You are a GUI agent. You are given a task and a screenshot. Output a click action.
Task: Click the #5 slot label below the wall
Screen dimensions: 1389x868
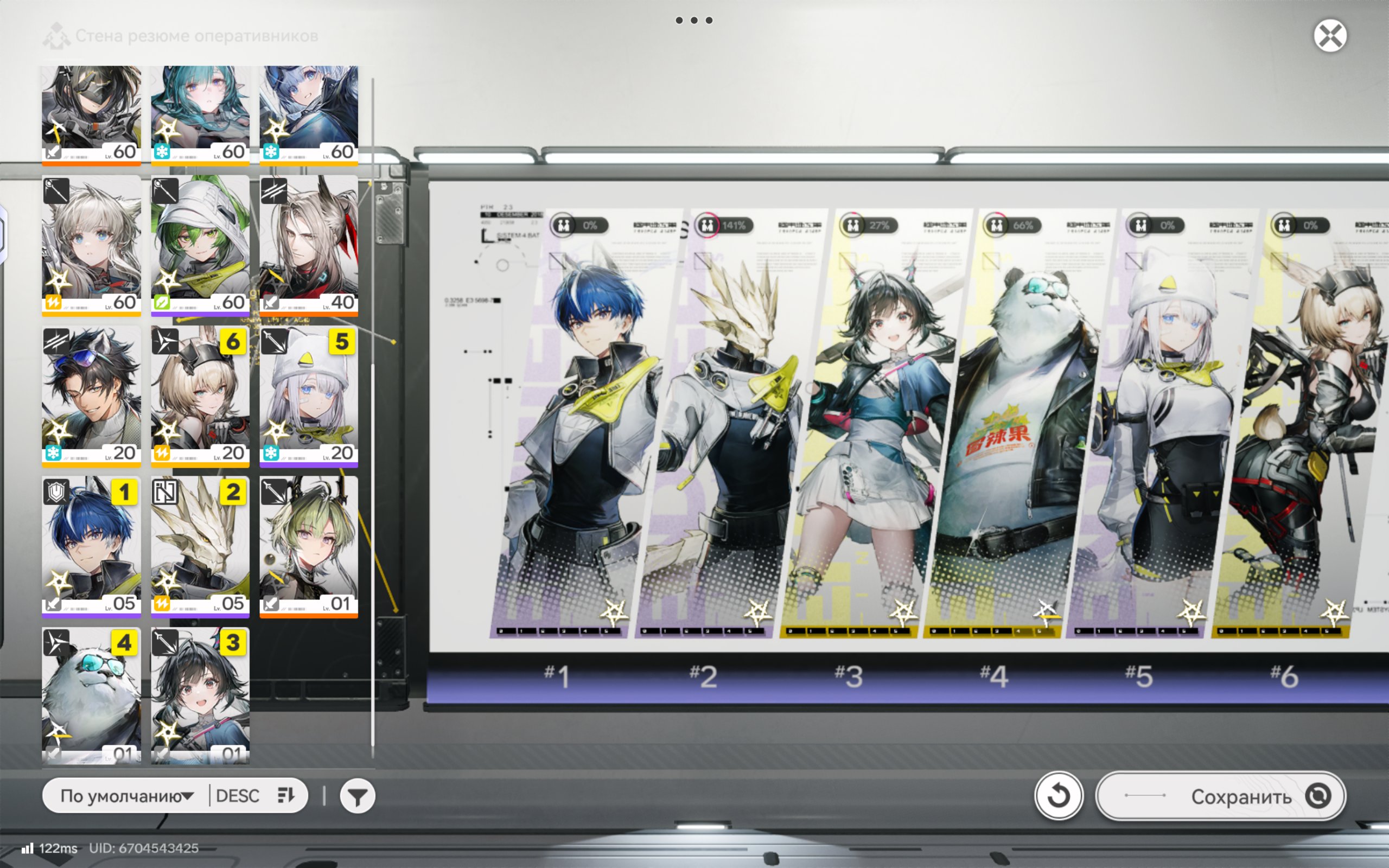click(1139, 676)
